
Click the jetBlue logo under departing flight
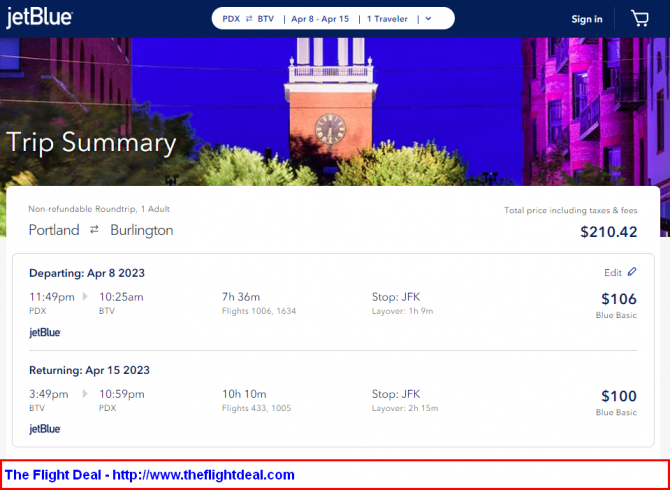(45, 332)
